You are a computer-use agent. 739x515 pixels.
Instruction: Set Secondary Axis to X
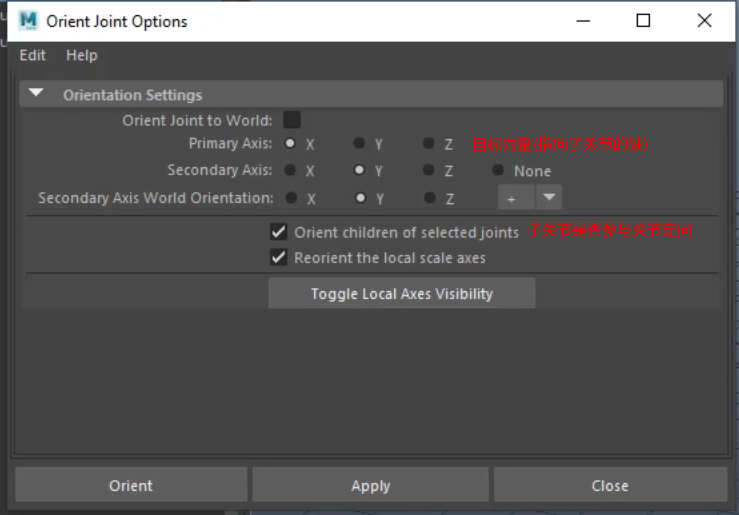pyautogui.click(x=290, y=170)
